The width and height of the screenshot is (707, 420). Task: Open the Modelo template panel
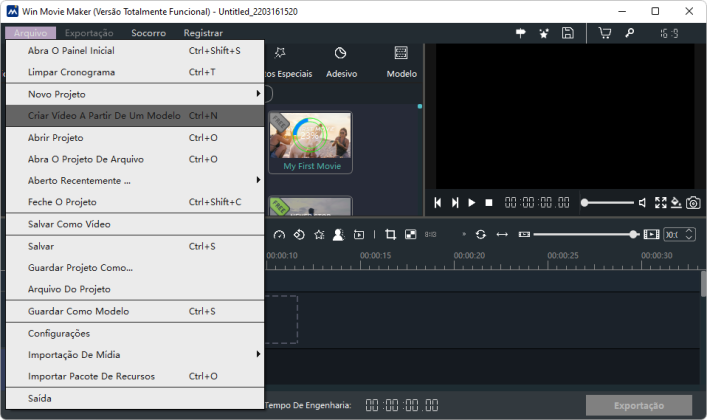[x=401, y=63]
